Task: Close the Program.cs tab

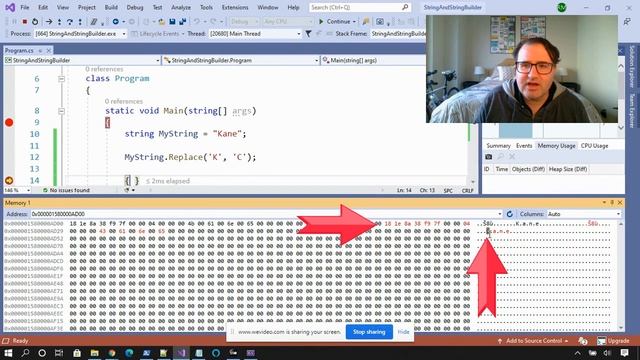Action: 49,51
